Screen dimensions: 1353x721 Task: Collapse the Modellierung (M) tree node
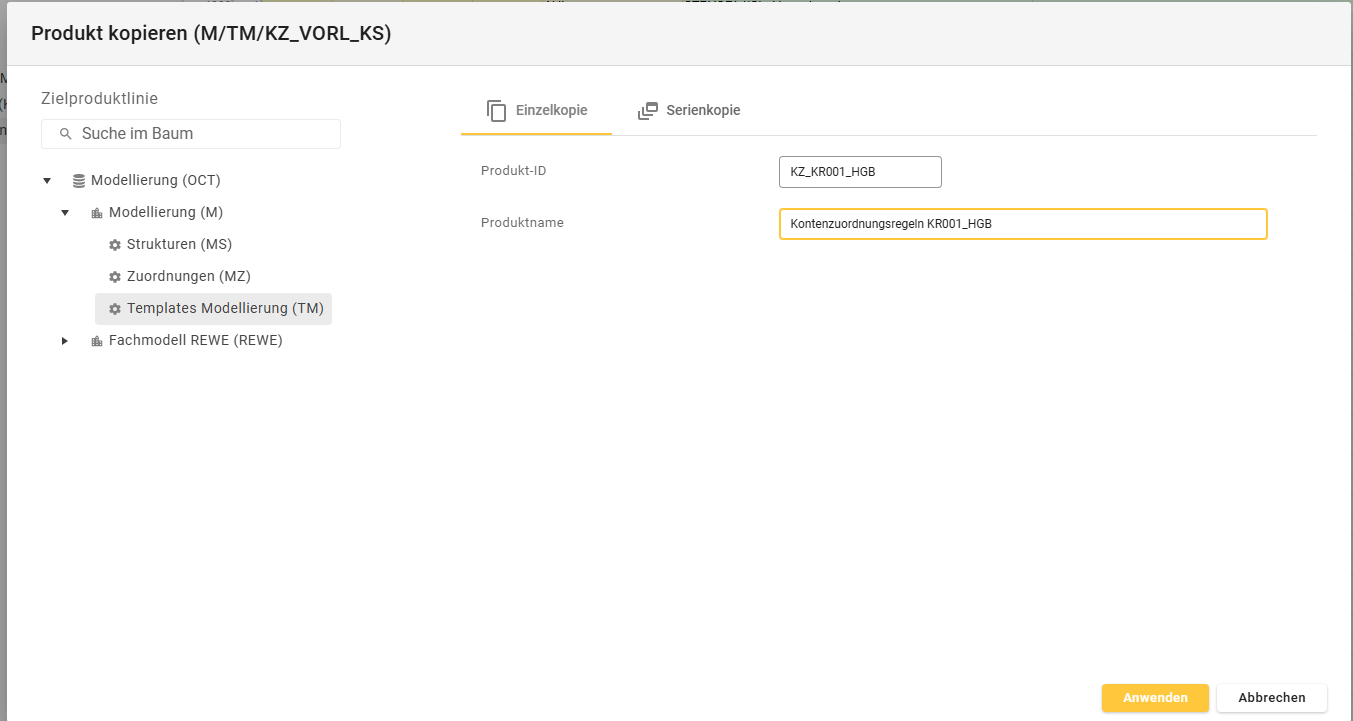[x=65, y=213]
